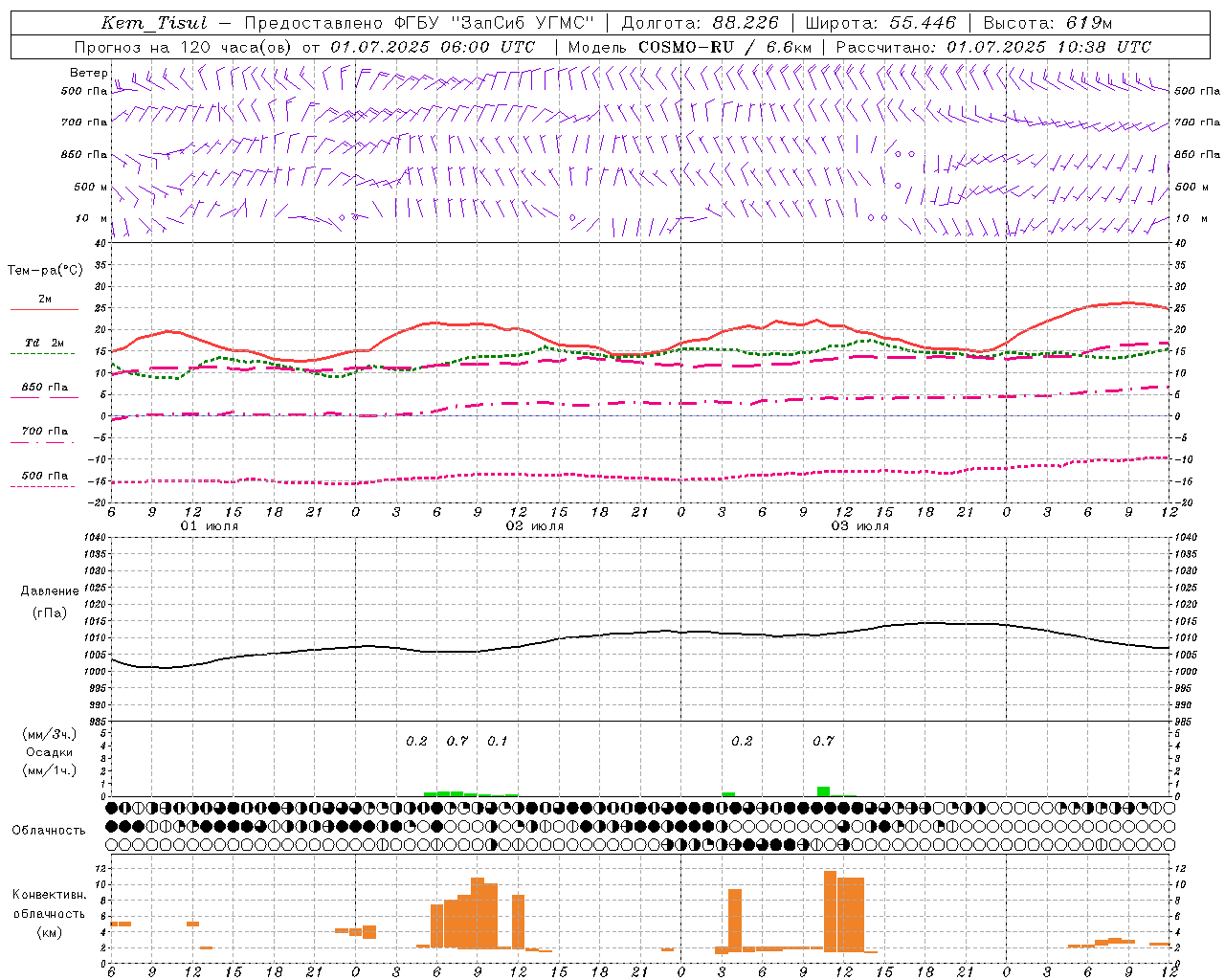
Task: Click the dotted pink line sample under legend '500 гПа'
Action: point(42,487)
